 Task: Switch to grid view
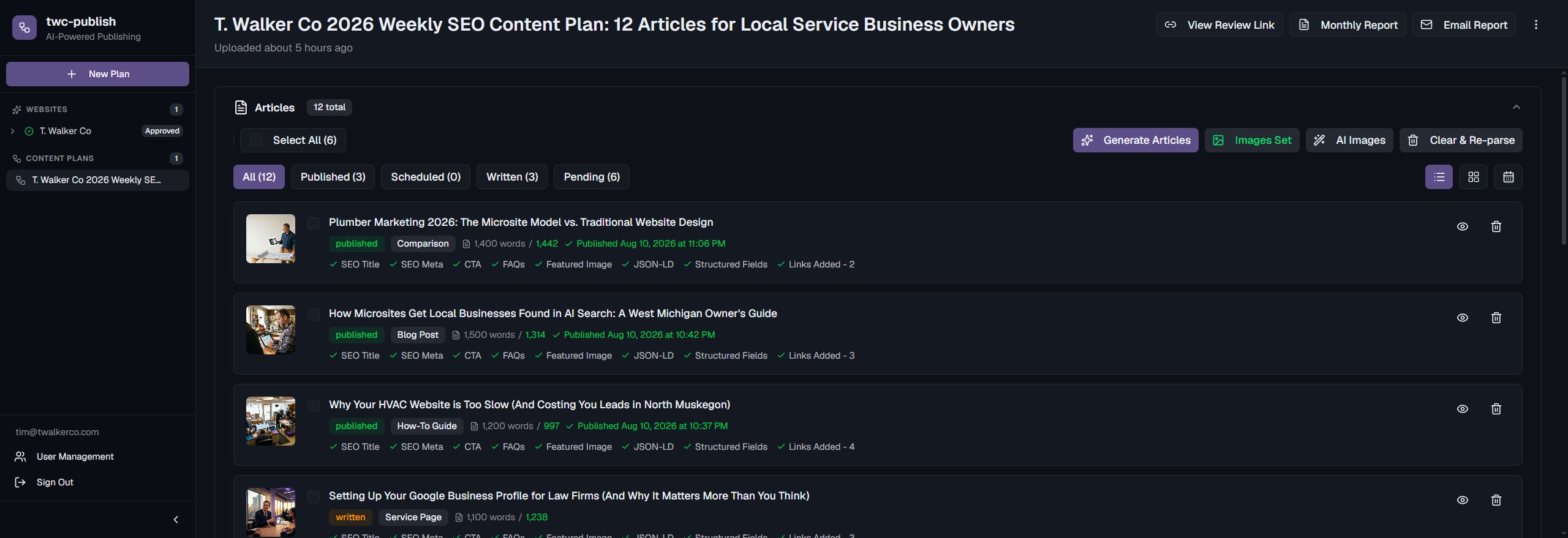tap(1474, 177)
